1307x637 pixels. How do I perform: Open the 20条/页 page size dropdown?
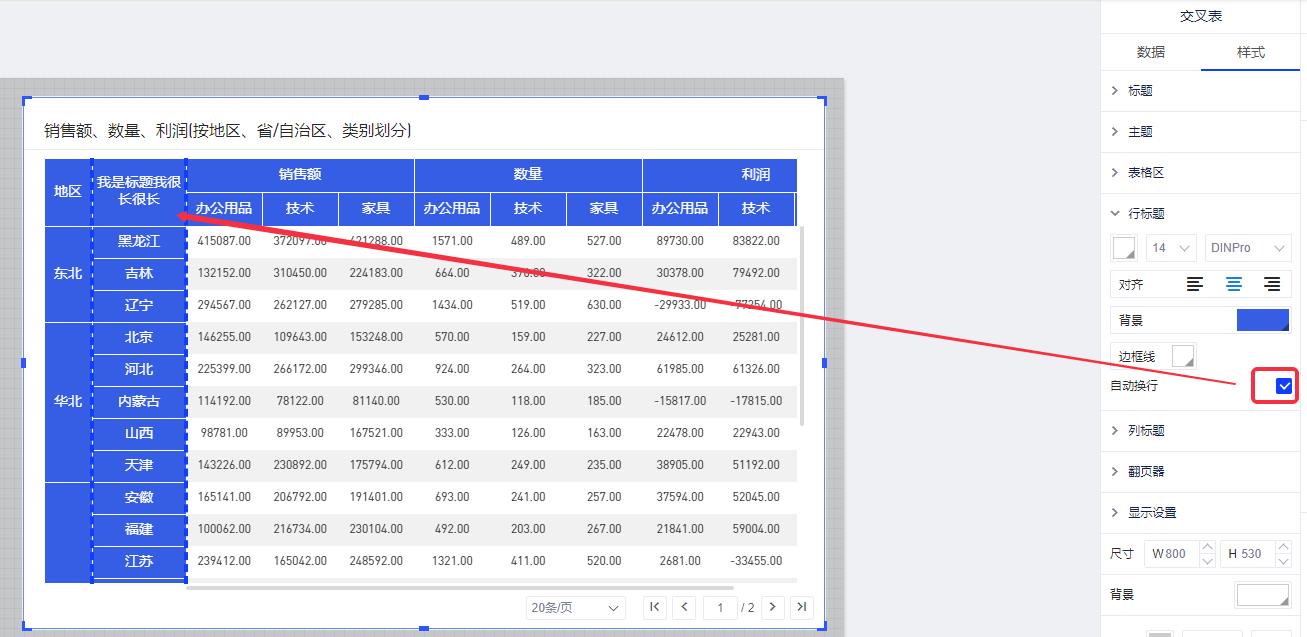coord(575,608)
